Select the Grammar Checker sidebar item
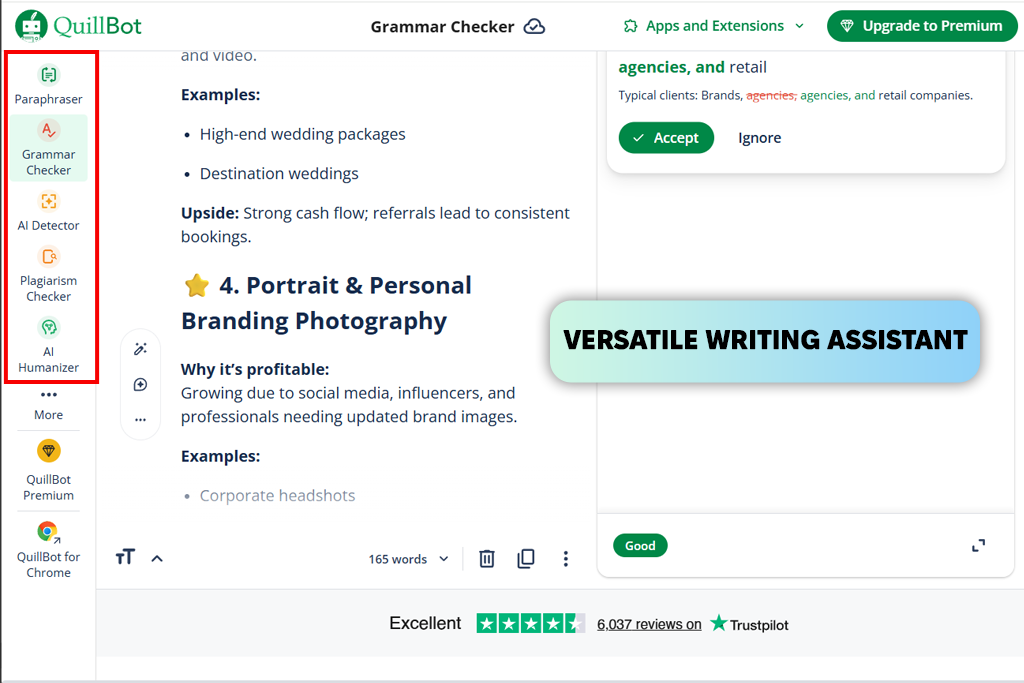The height and width of the screenshot is (683, 1024). 48,147
